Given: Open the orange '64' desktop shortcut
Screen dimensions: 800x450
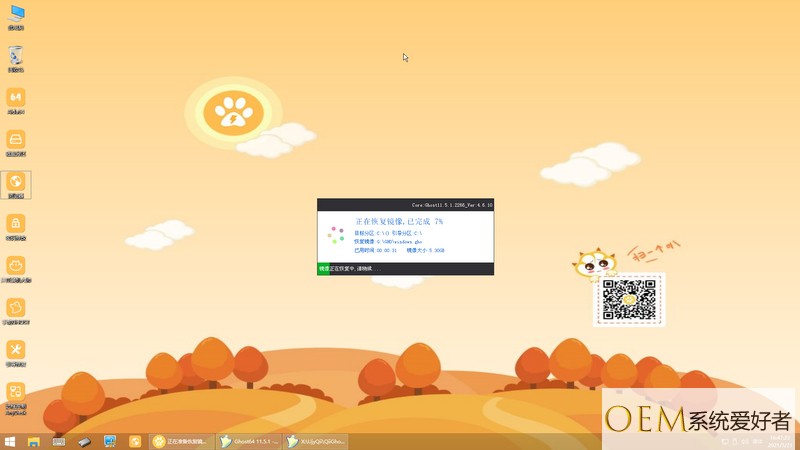Looking at the screenshot, I should (16, 98).
